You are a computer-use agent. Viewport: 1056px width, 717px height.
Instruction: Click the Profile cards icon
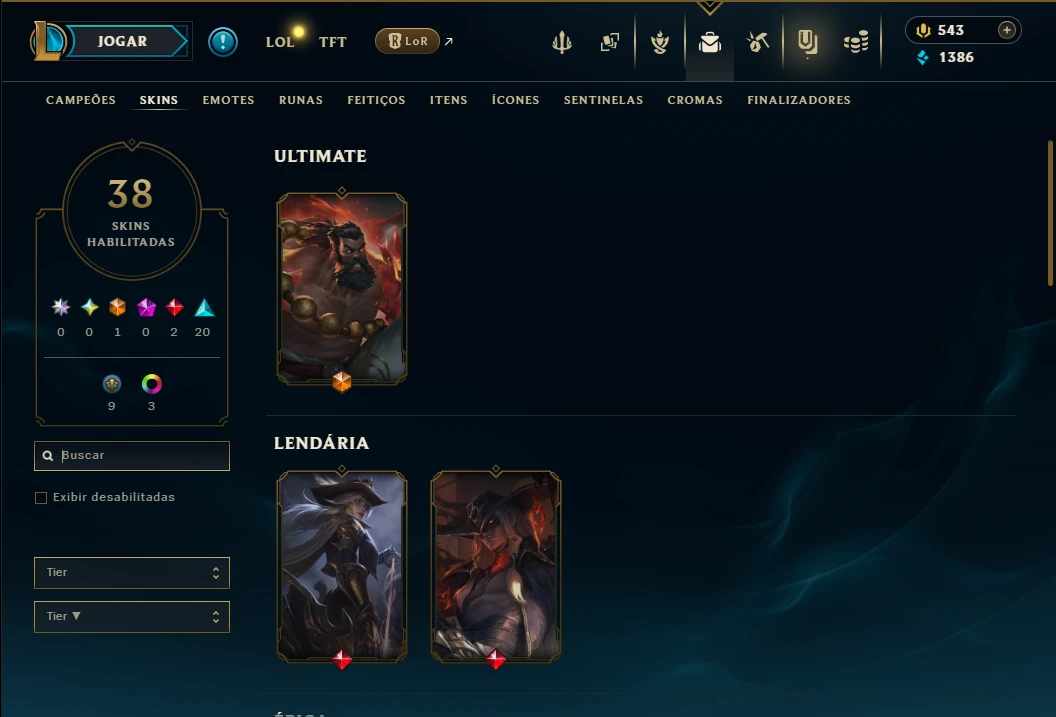tap(609, 43)
